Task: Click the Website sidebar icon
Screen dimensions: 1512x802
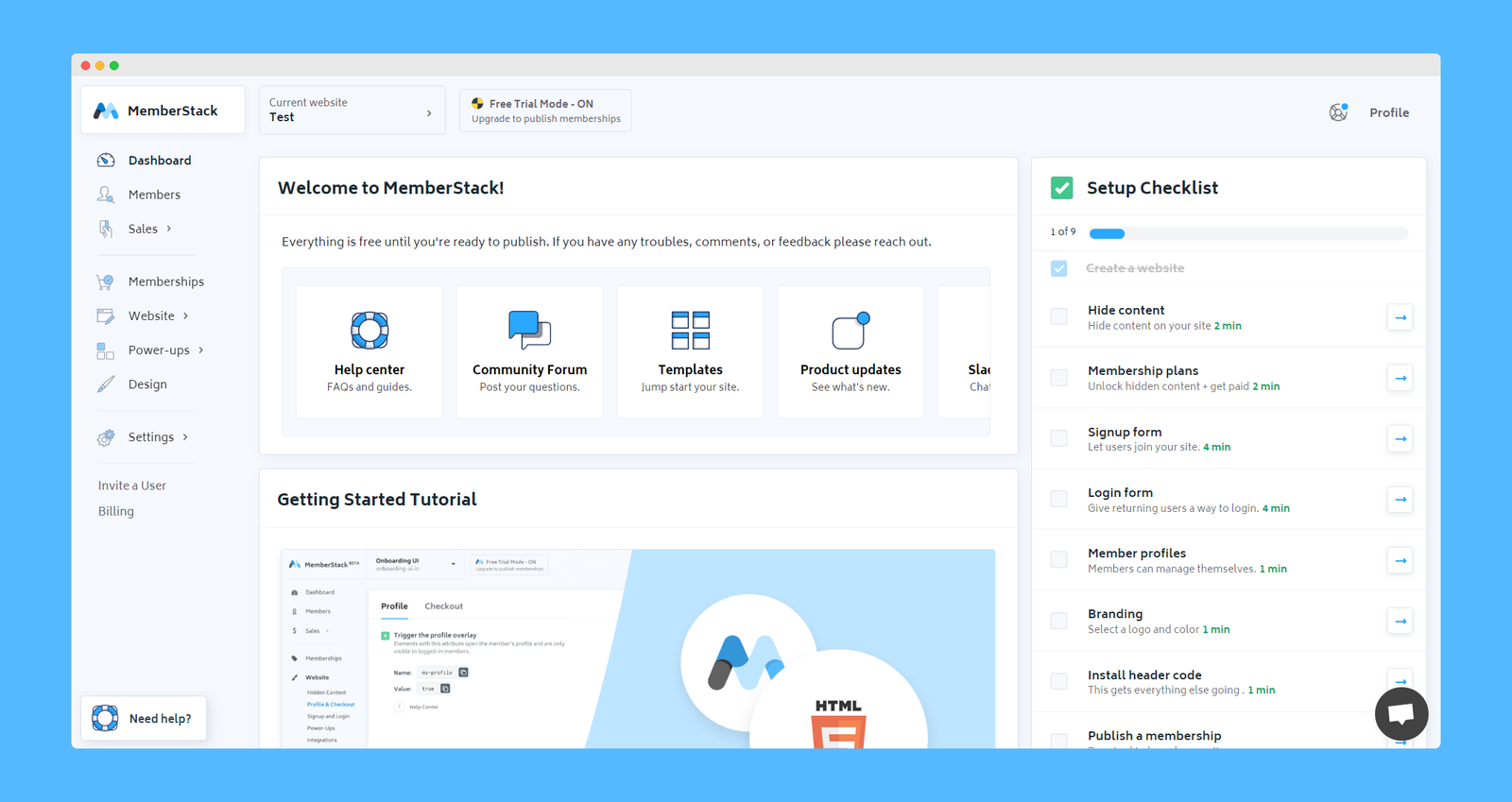Action: pos(106,316)
